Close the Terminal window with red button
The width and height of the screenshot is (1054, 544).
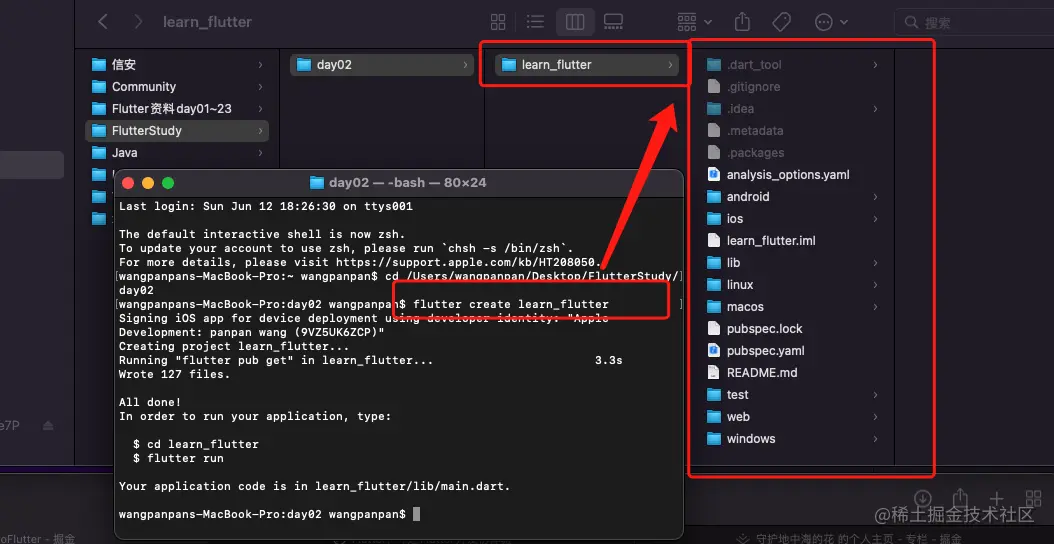[x=128, y=183]
